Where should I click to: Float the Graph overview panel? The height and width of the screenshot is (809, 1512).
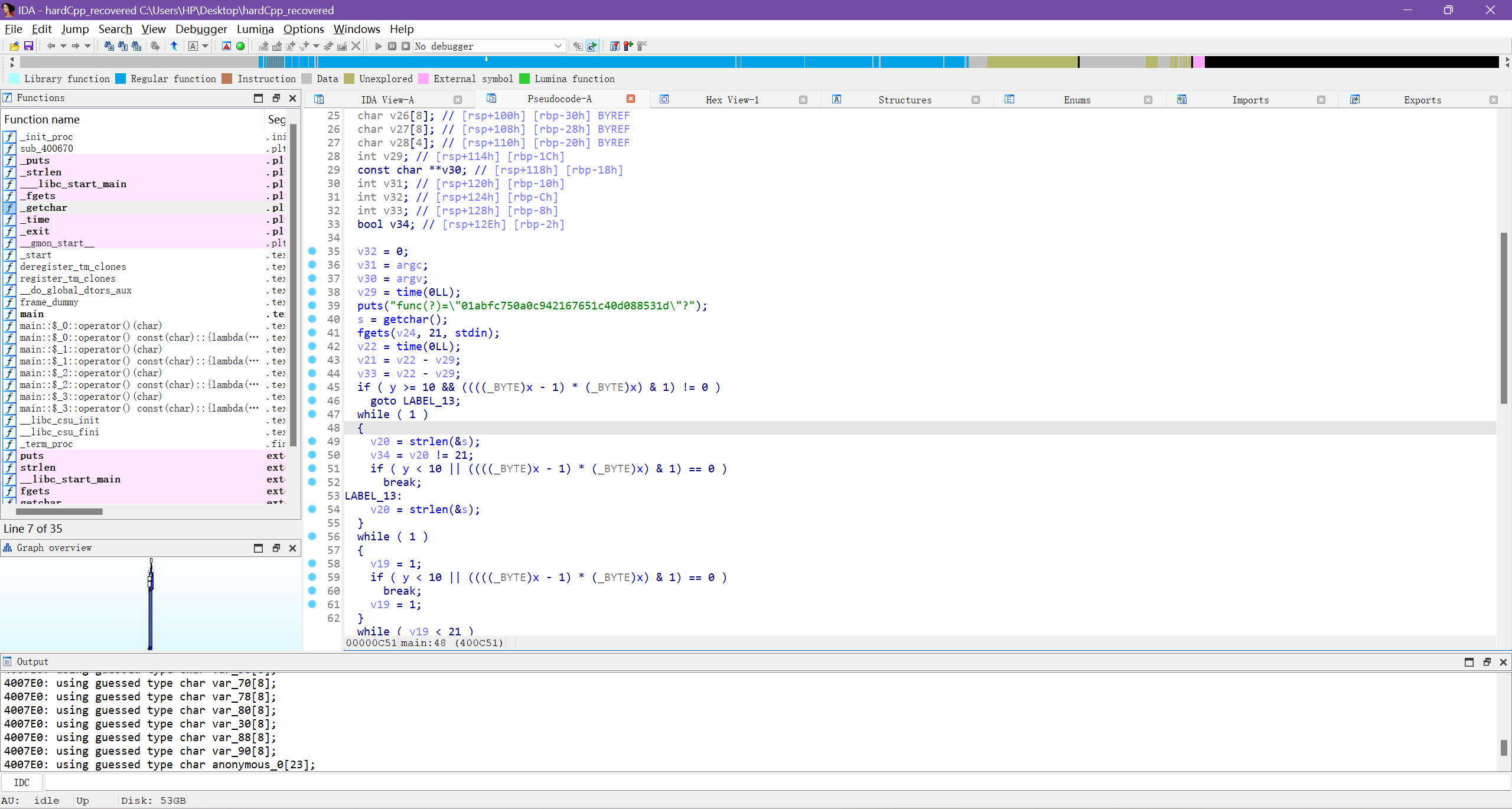click(x=276, y=548)
